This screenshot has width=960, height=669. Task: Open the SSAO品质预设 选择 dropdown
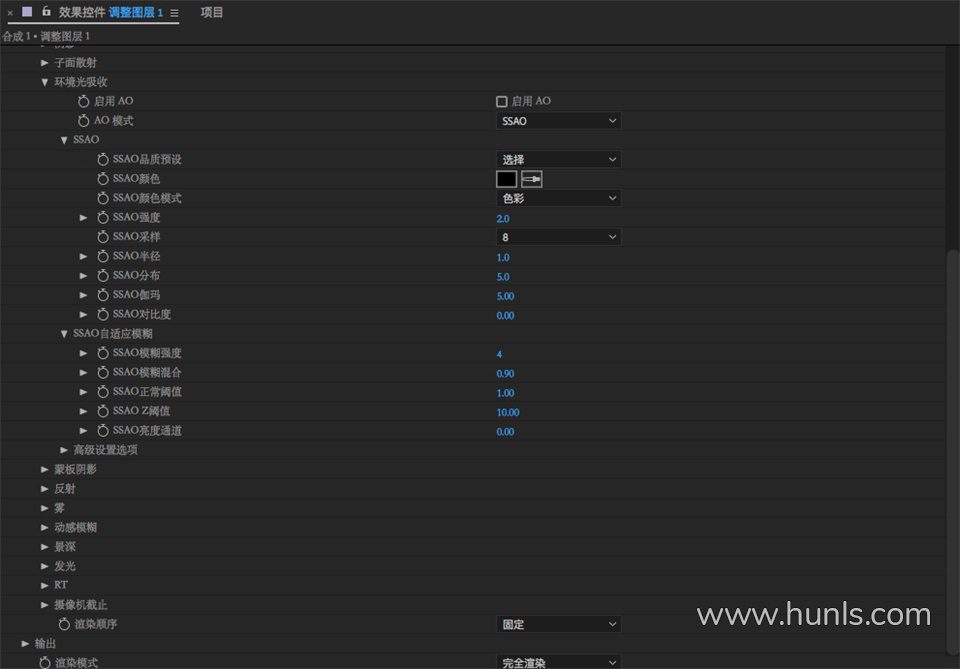(x=558, y=159)
